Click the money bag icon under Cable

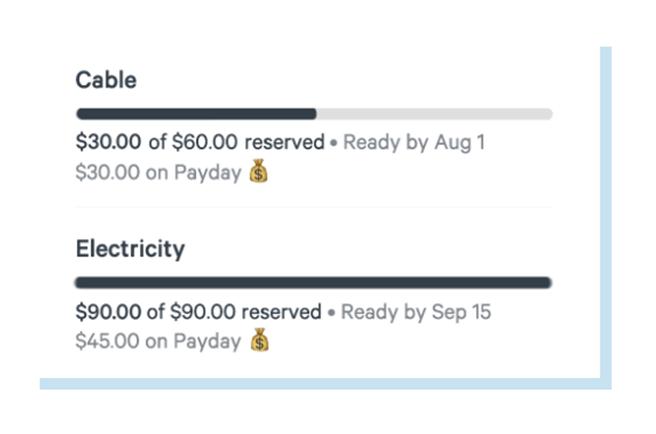point(258,172)
